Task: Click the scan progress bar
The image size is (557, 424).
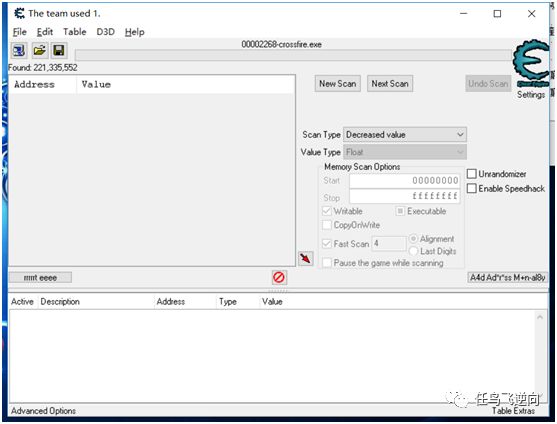Action: [x=293, y=55]
